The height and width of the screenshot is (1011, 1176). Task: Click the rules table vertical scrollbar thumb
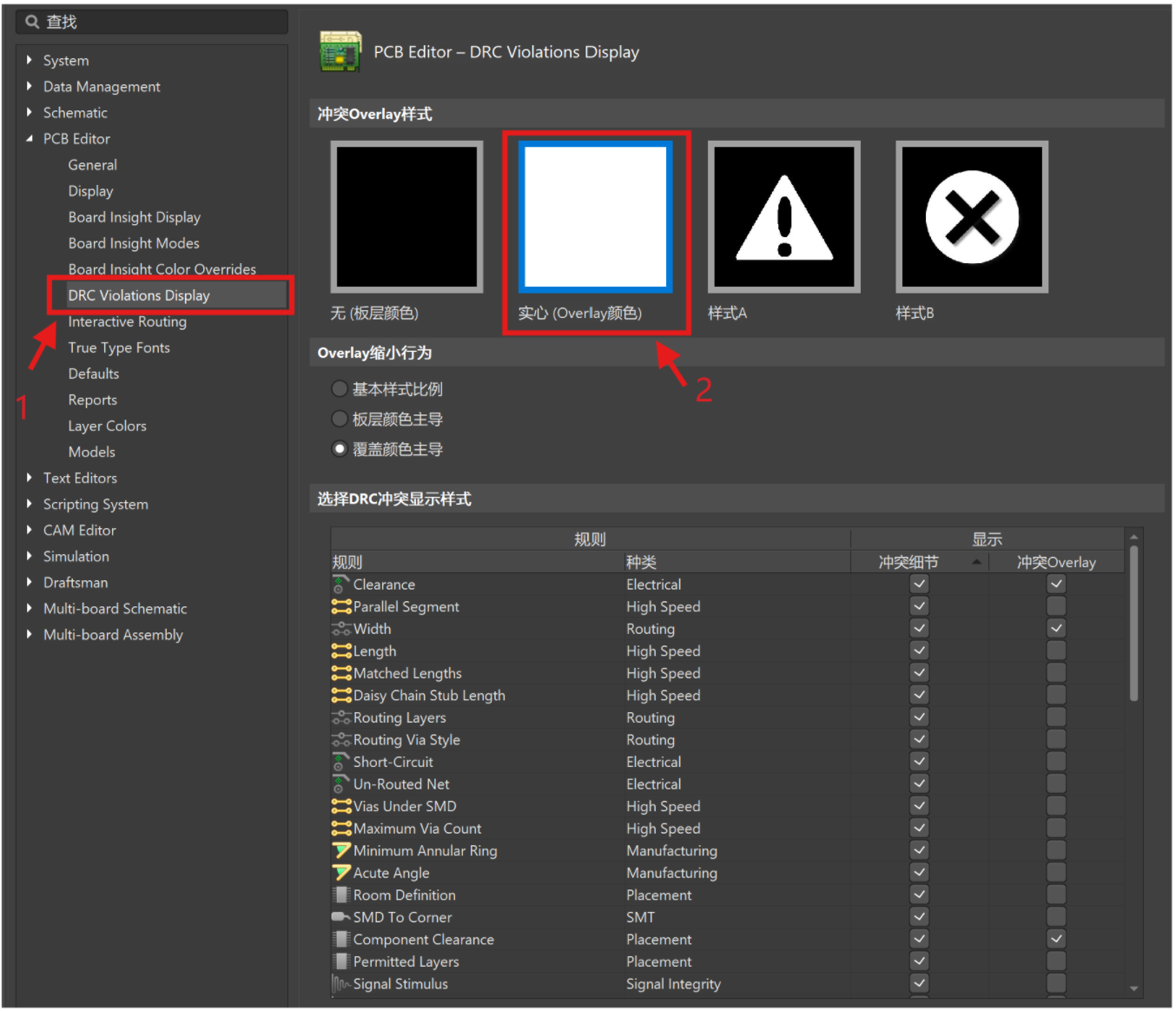coord(1133,623)
